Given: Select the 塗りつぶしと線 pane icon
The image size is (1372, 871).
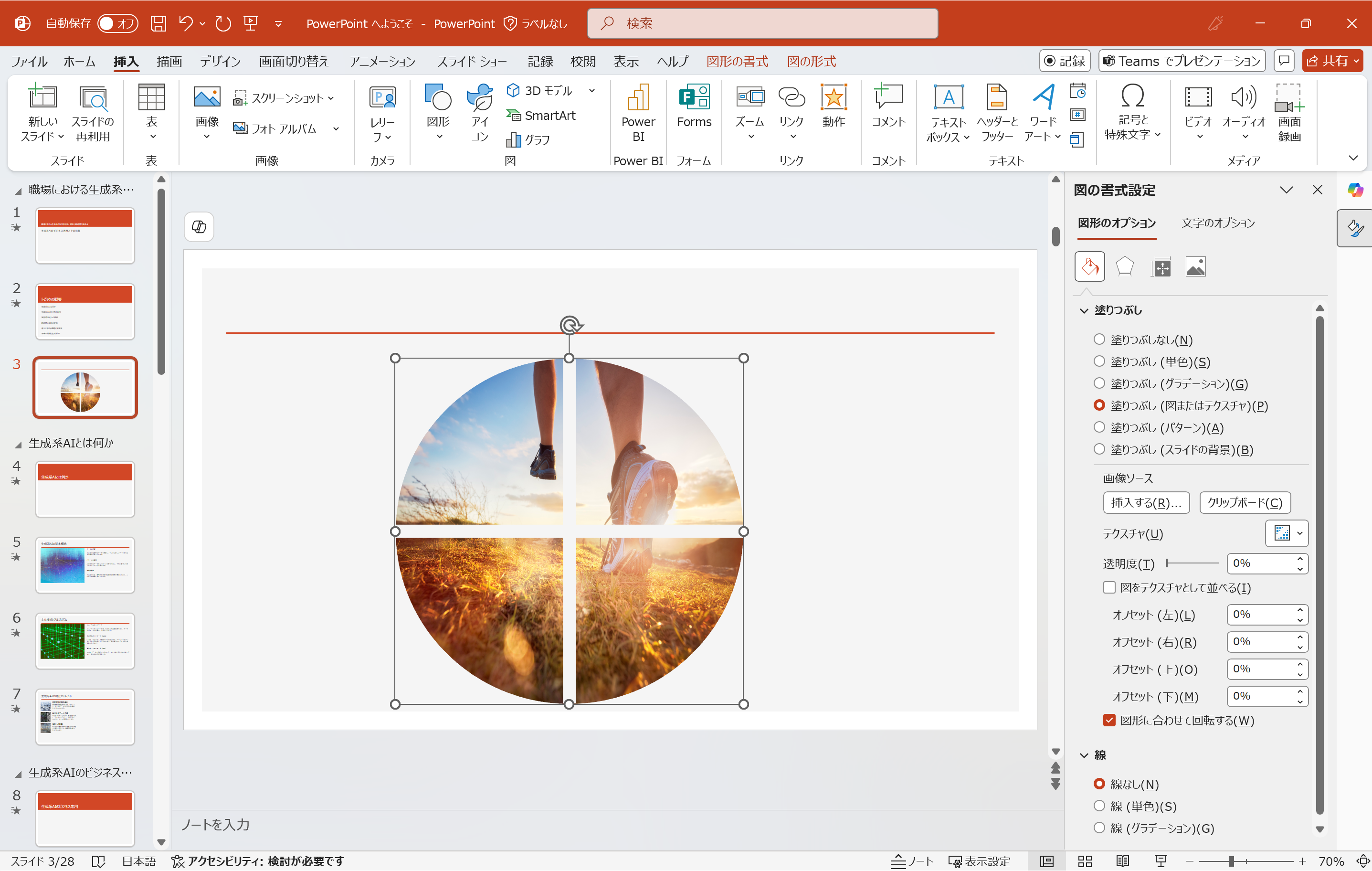Looking at the screenshot, I should [1089, 267].
